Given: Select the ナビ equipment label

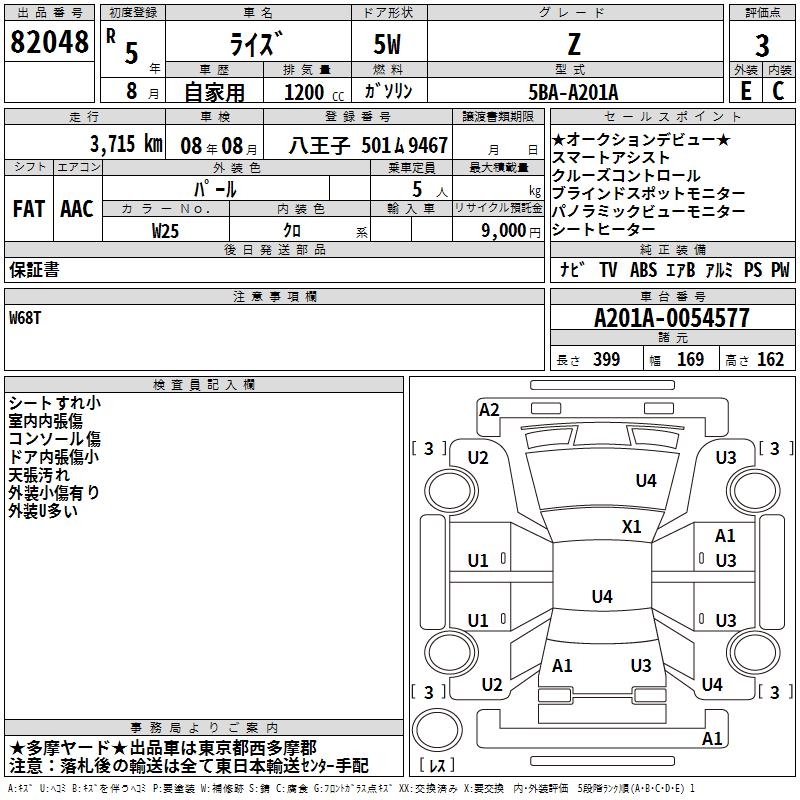Looking at the screenshot, I should [x=571, y=269].
